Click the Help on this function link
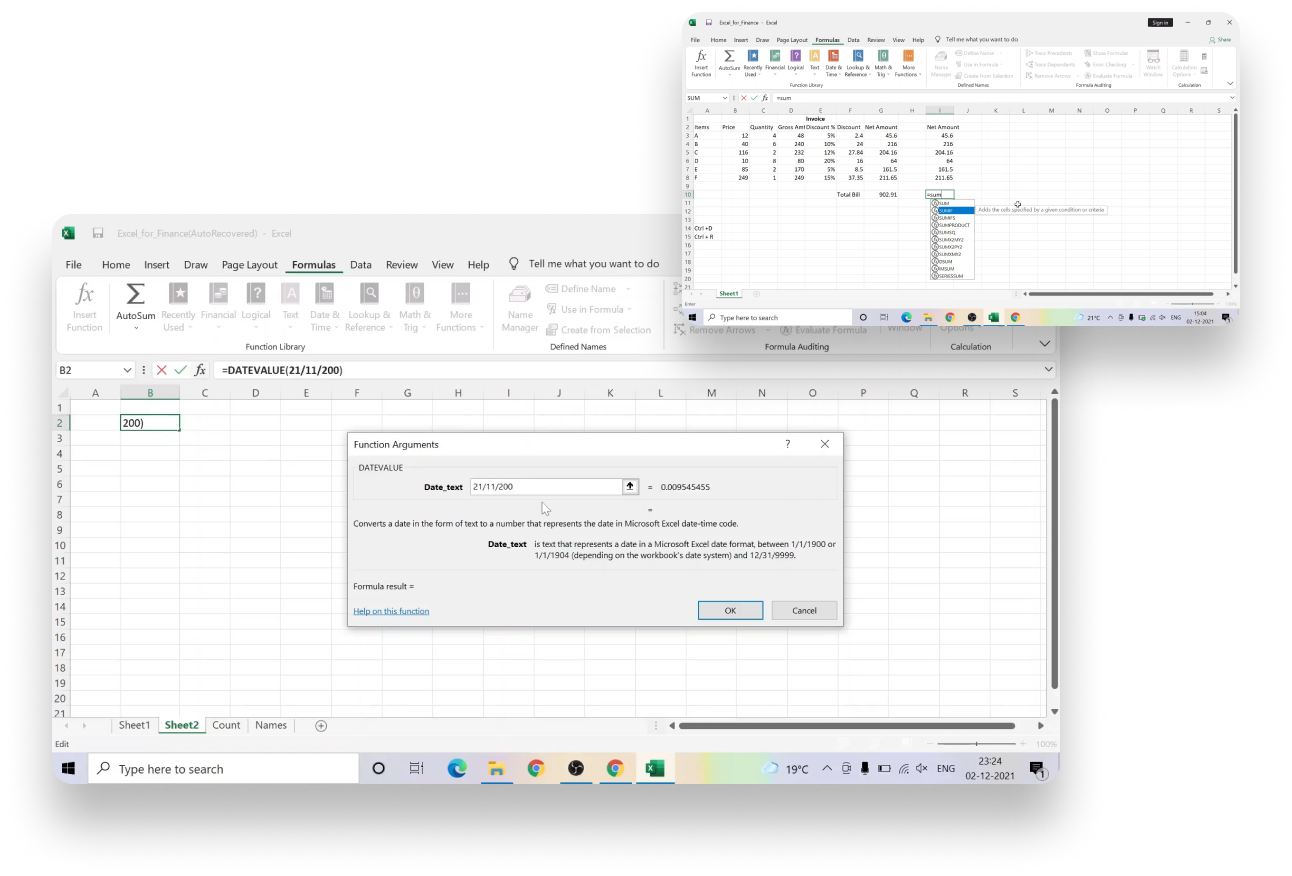This screenshot has width=1292, height=876. tap(390, 611)
